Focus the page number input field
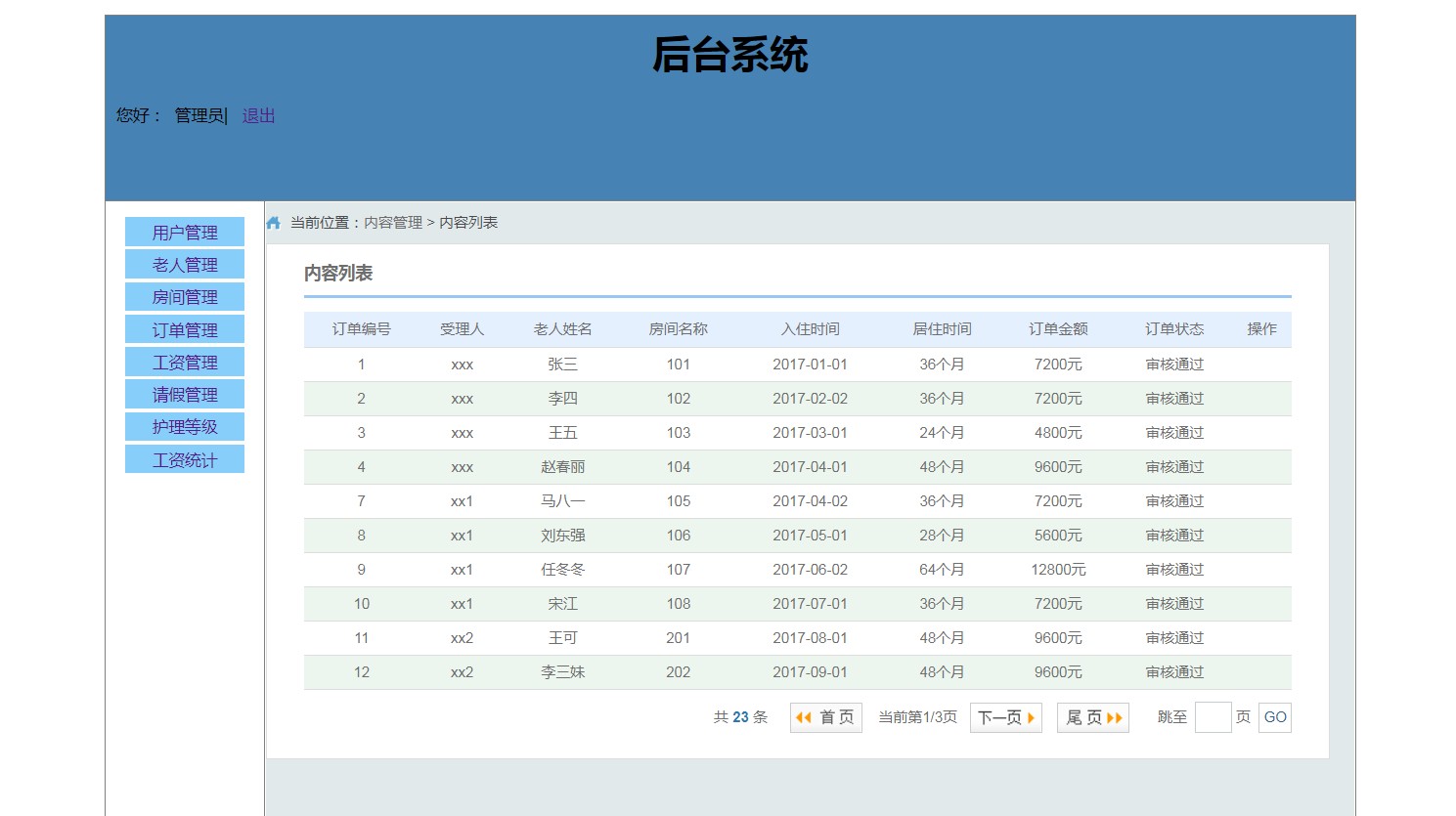Viewport: 1456px width, 816px height. point(1213,717)
